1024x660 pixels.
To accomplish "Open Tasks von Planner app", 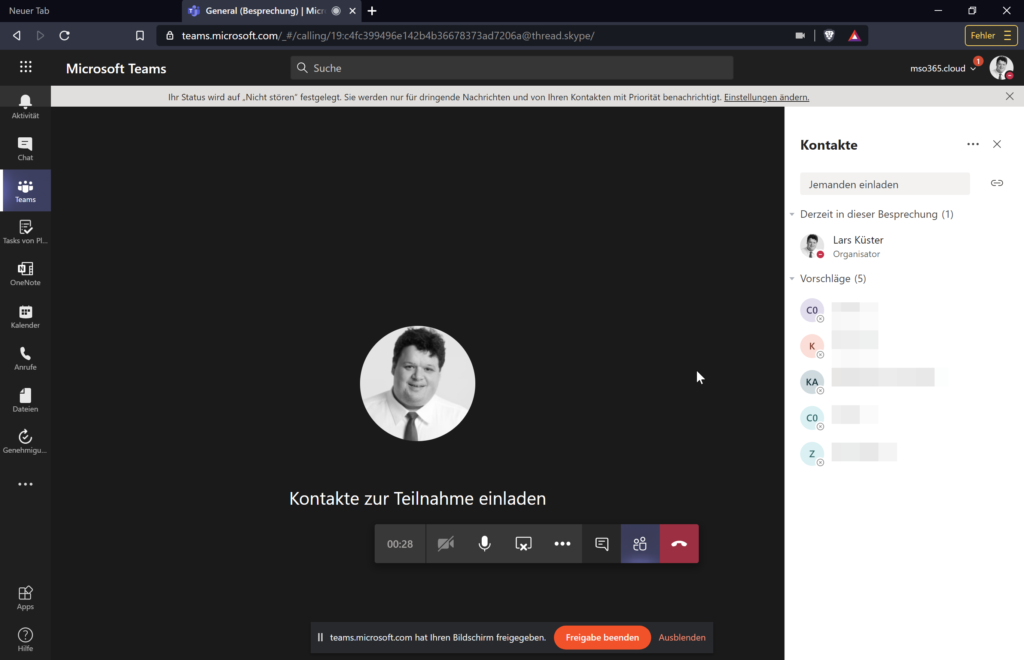I will [25, 232].
